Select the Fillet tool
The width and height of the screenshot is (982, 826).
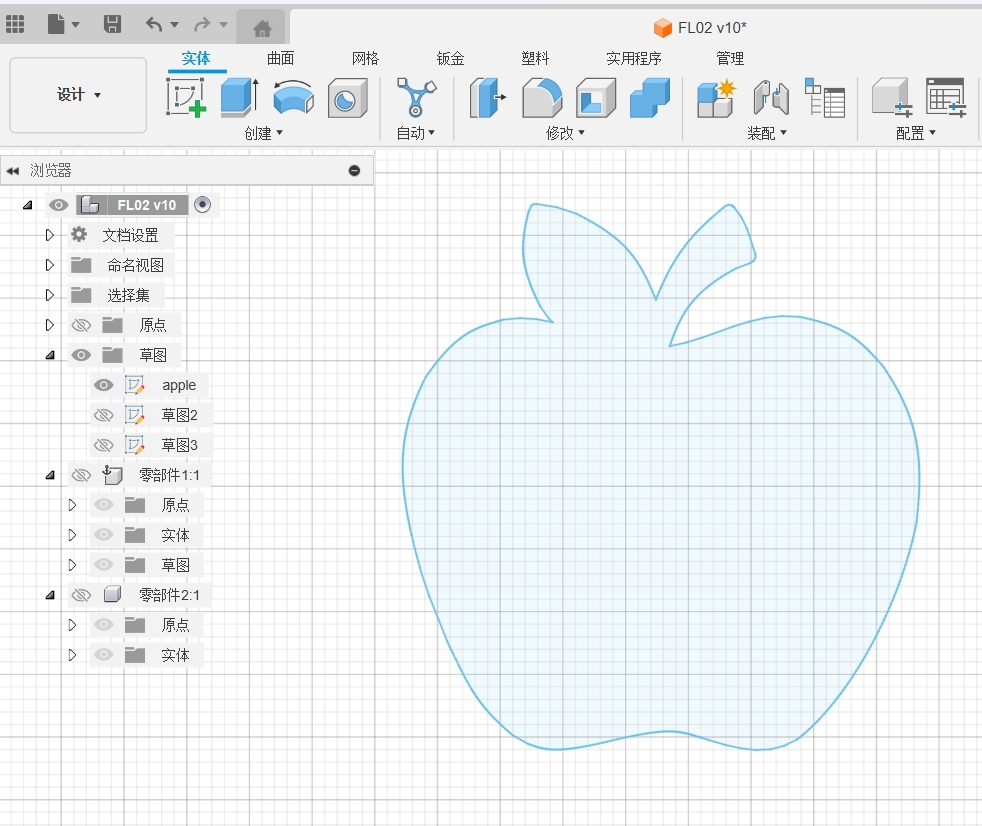pos(542,98)
